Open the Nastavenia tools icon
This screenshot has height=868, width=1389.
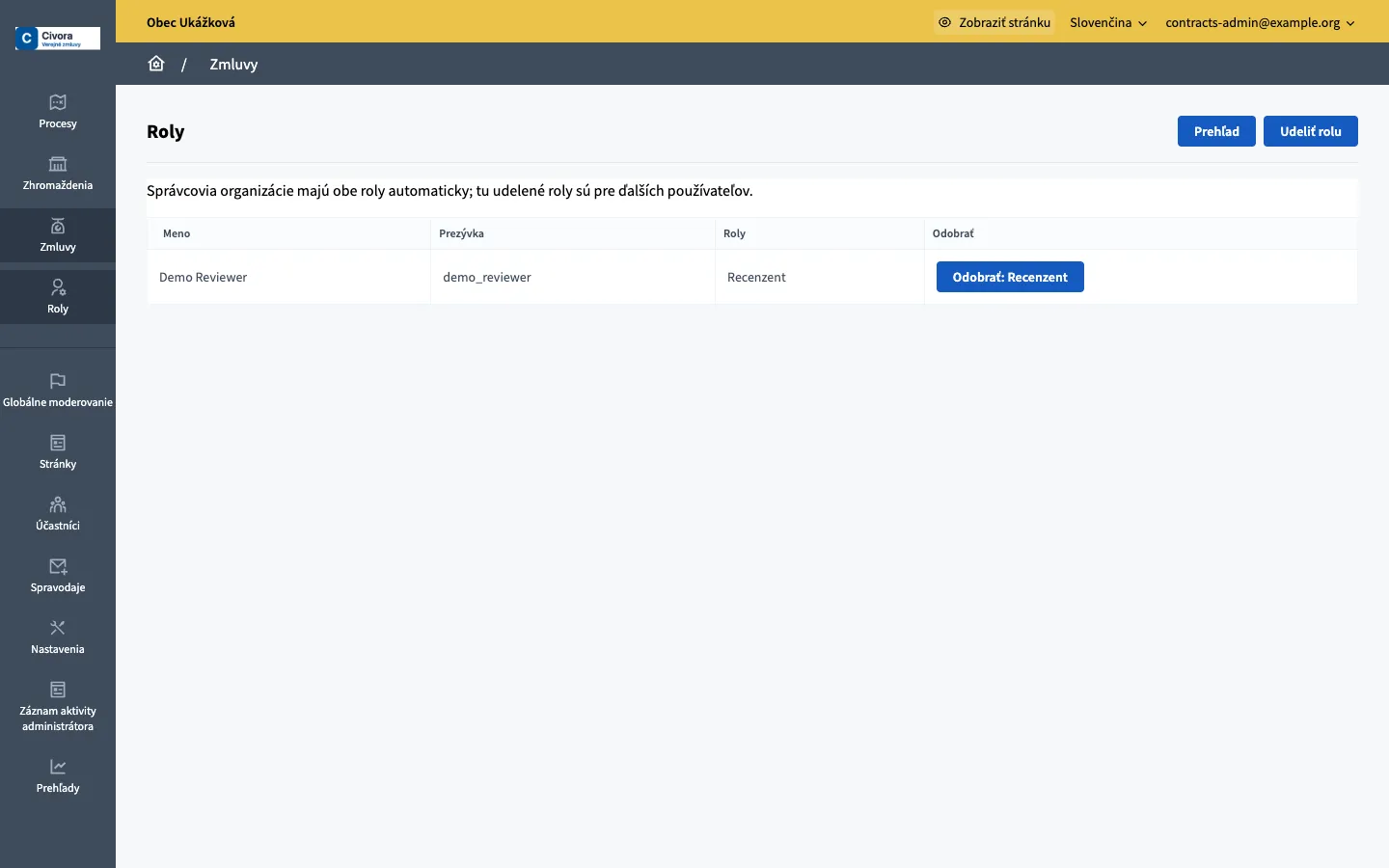[x=58, y=628]
